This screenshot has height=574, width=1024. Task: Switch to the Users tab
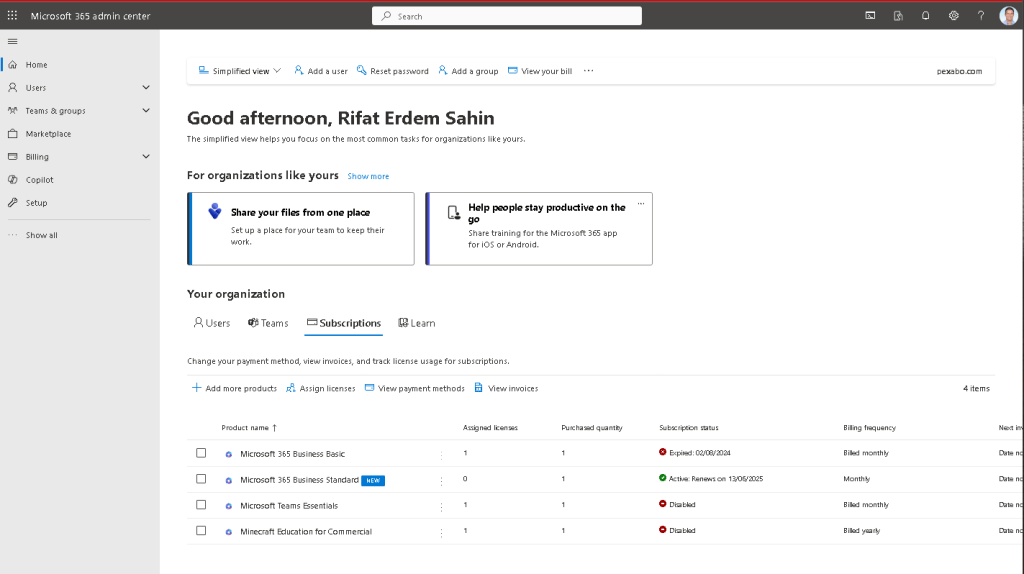point(212,323)
